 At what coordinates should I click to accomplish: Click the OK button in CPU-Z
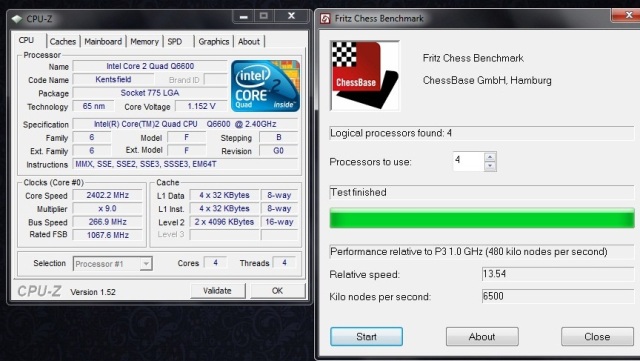(278, 291)
